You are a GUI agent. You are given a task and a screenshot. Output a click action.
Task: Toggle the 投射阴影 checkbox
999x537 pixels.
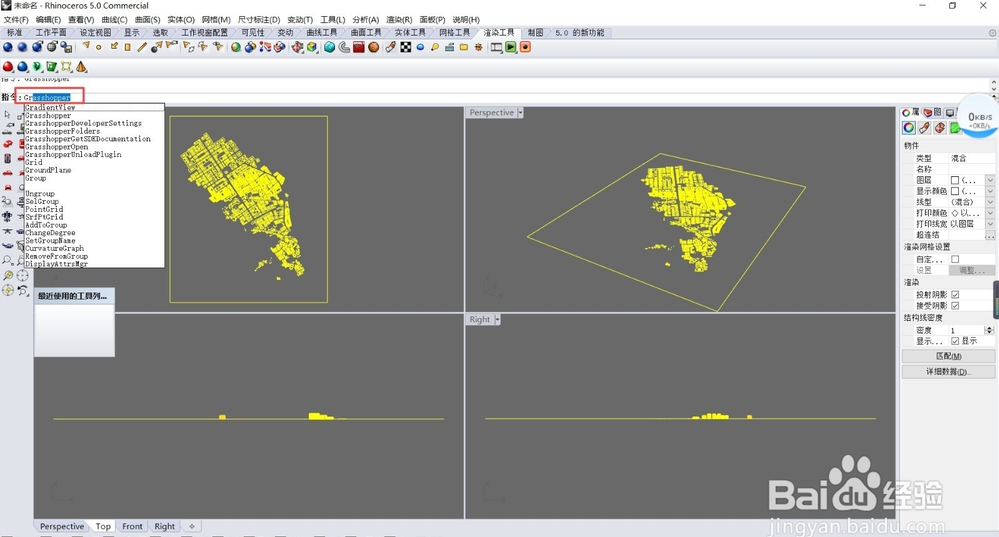[955, 294]
